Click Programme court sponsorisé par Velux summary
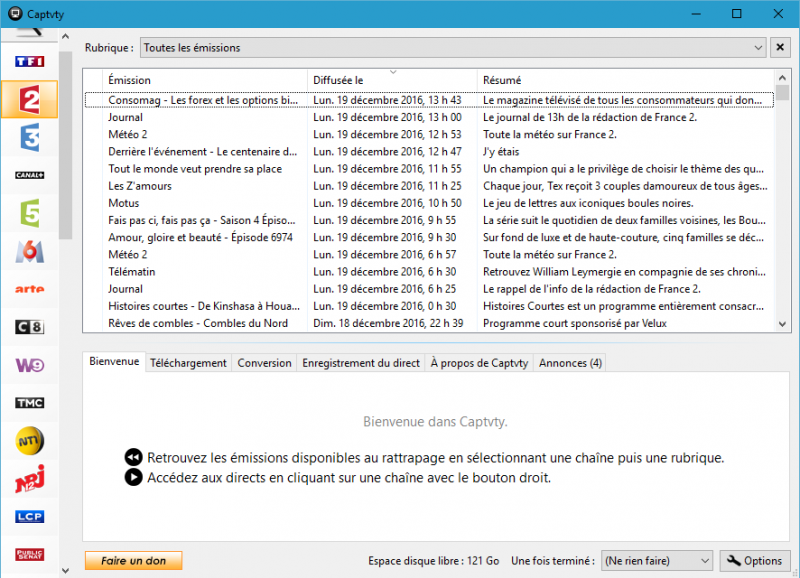This screenshot has width=800, height=578. [575, 323]
